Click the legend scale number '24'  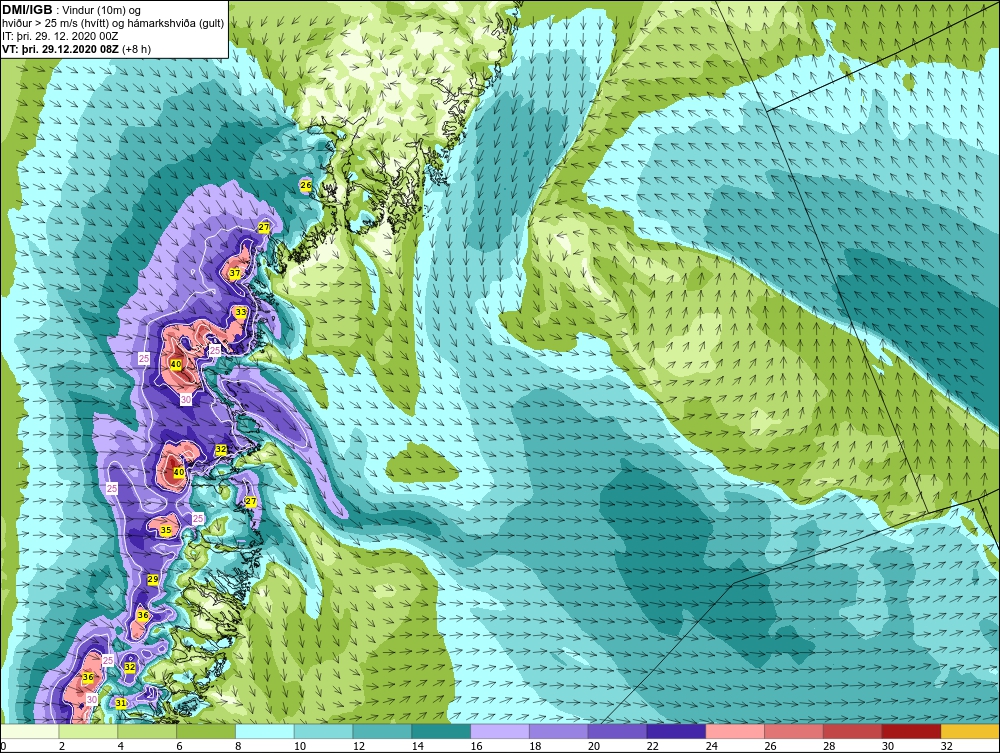click(x=711, y=746)
